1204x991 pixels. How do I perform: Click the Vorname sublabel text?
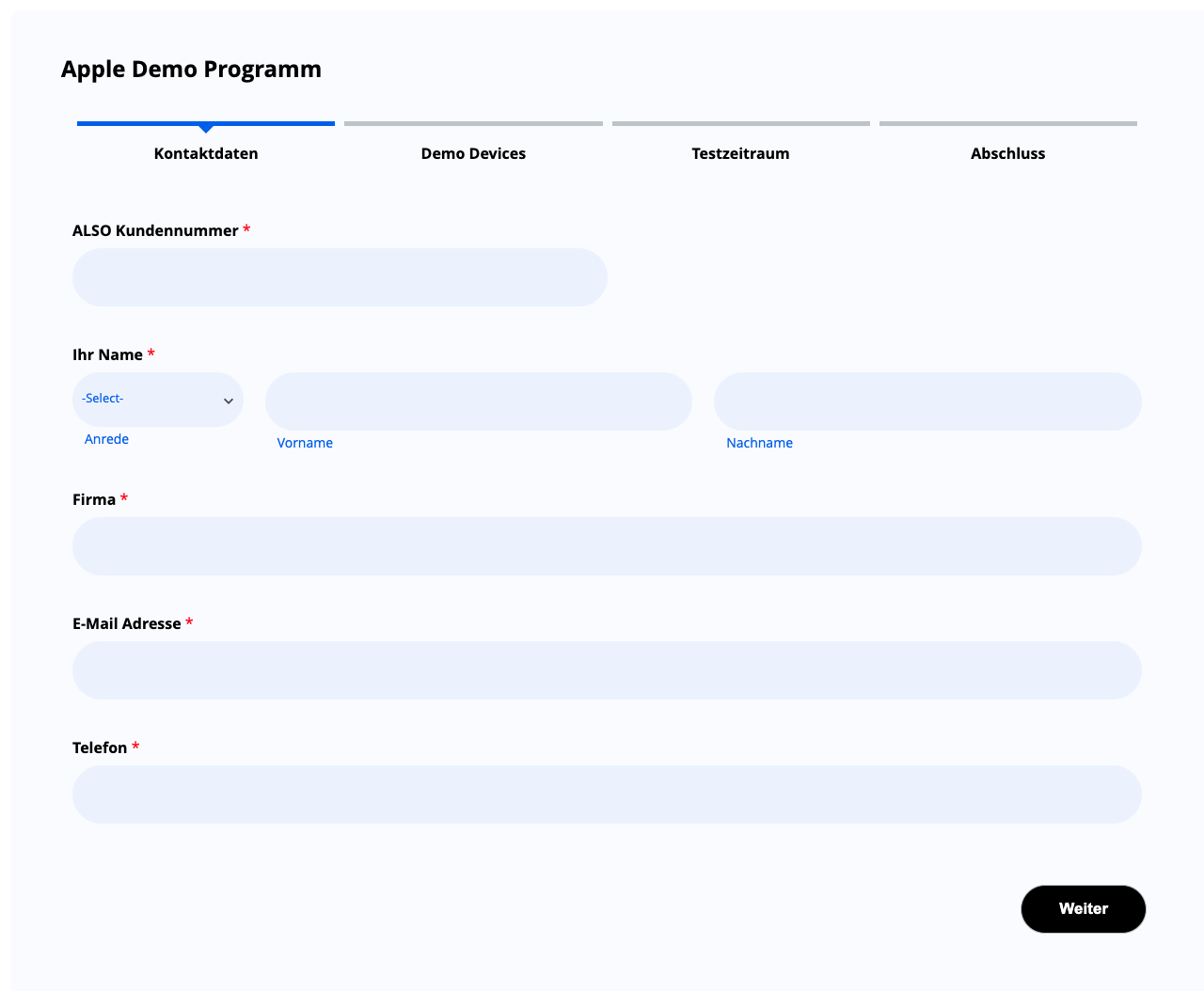[305, 443]
